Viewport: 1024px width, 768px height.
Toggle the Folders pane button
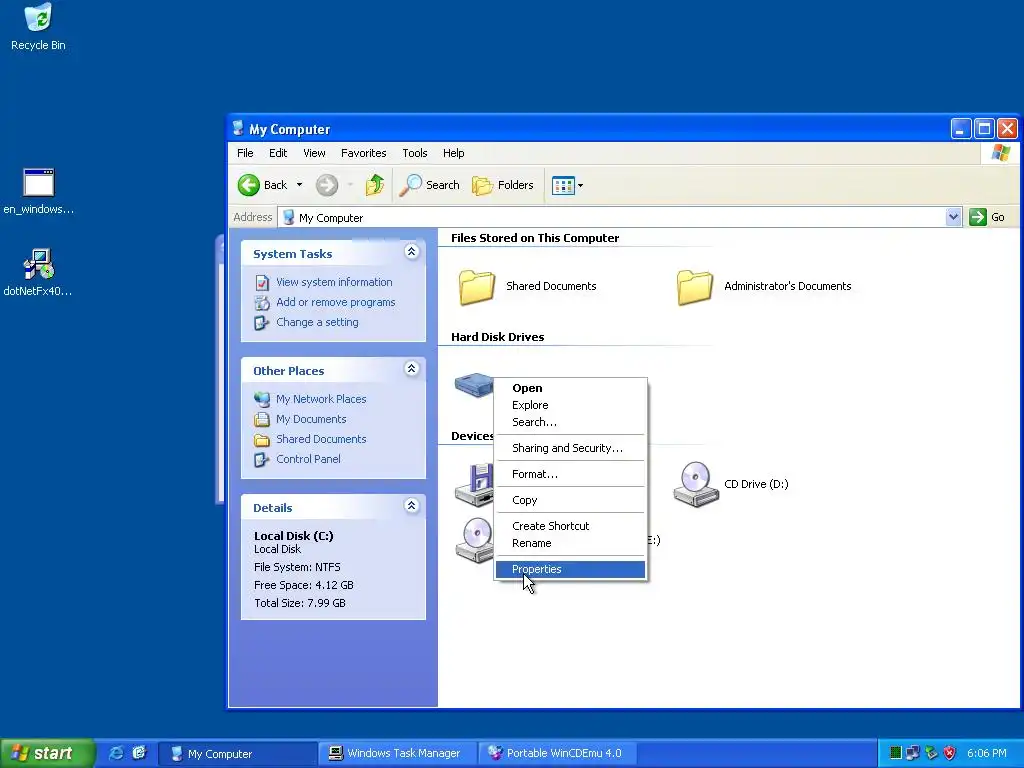click(503, 185)
